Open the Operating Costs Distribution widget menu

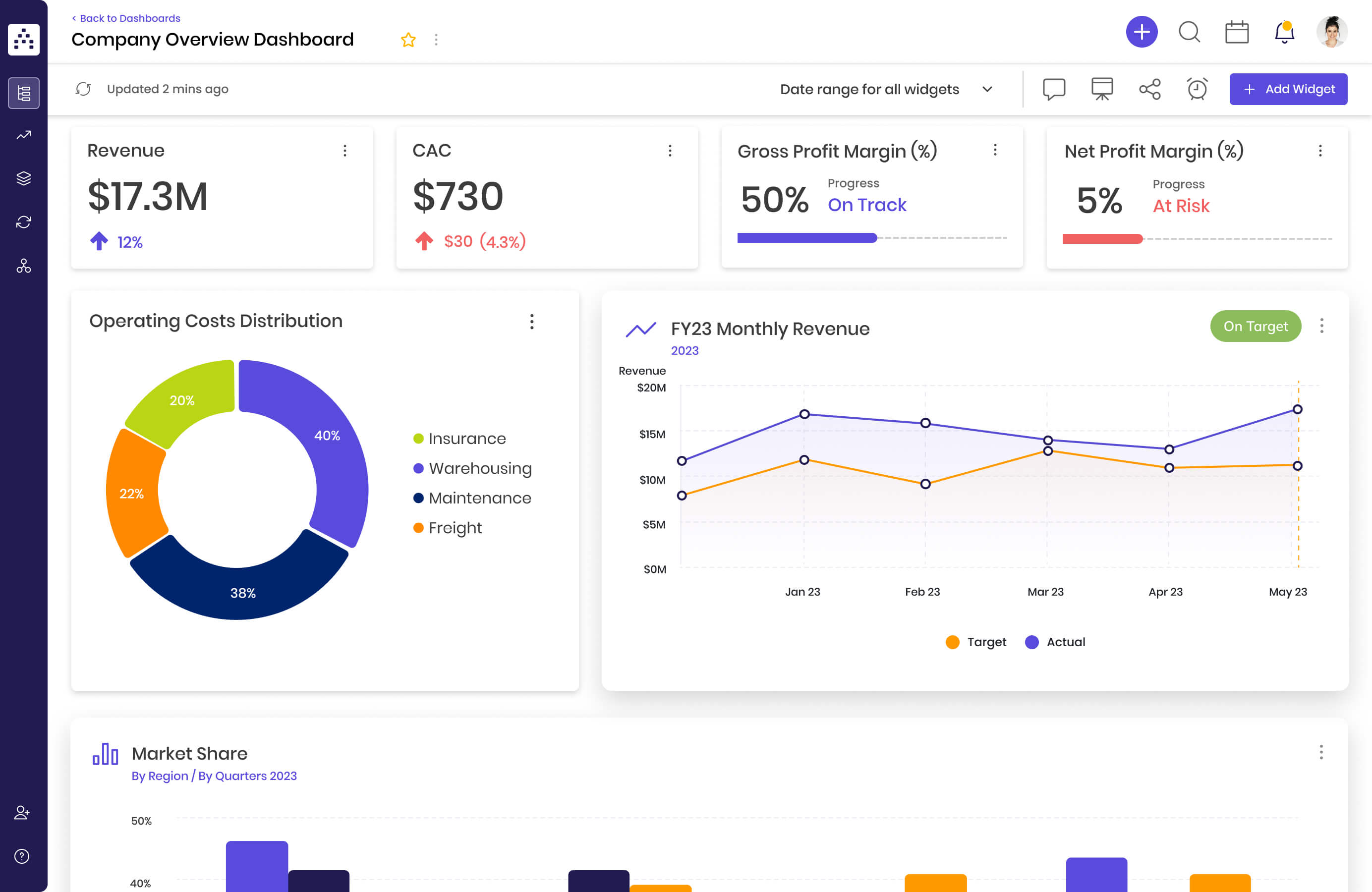point(531,322)
